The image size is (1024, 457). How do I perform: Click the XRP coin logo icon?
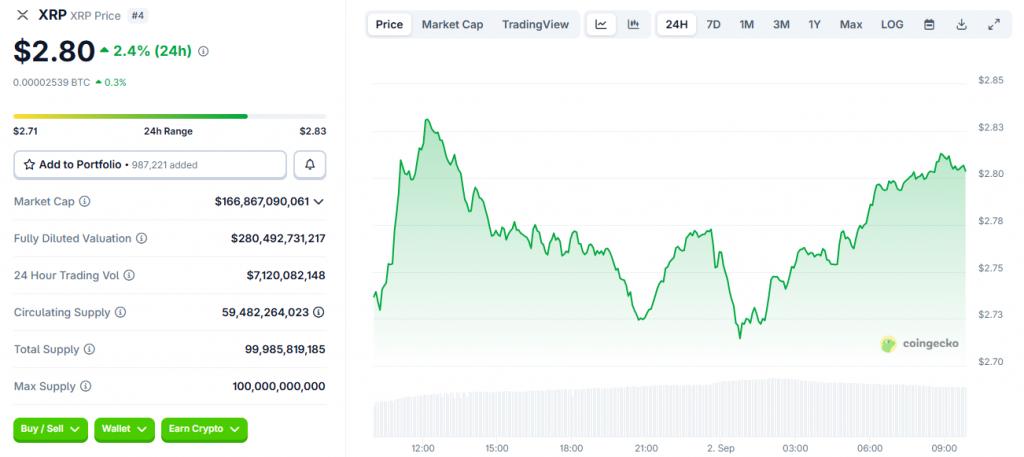pos(22,15)
